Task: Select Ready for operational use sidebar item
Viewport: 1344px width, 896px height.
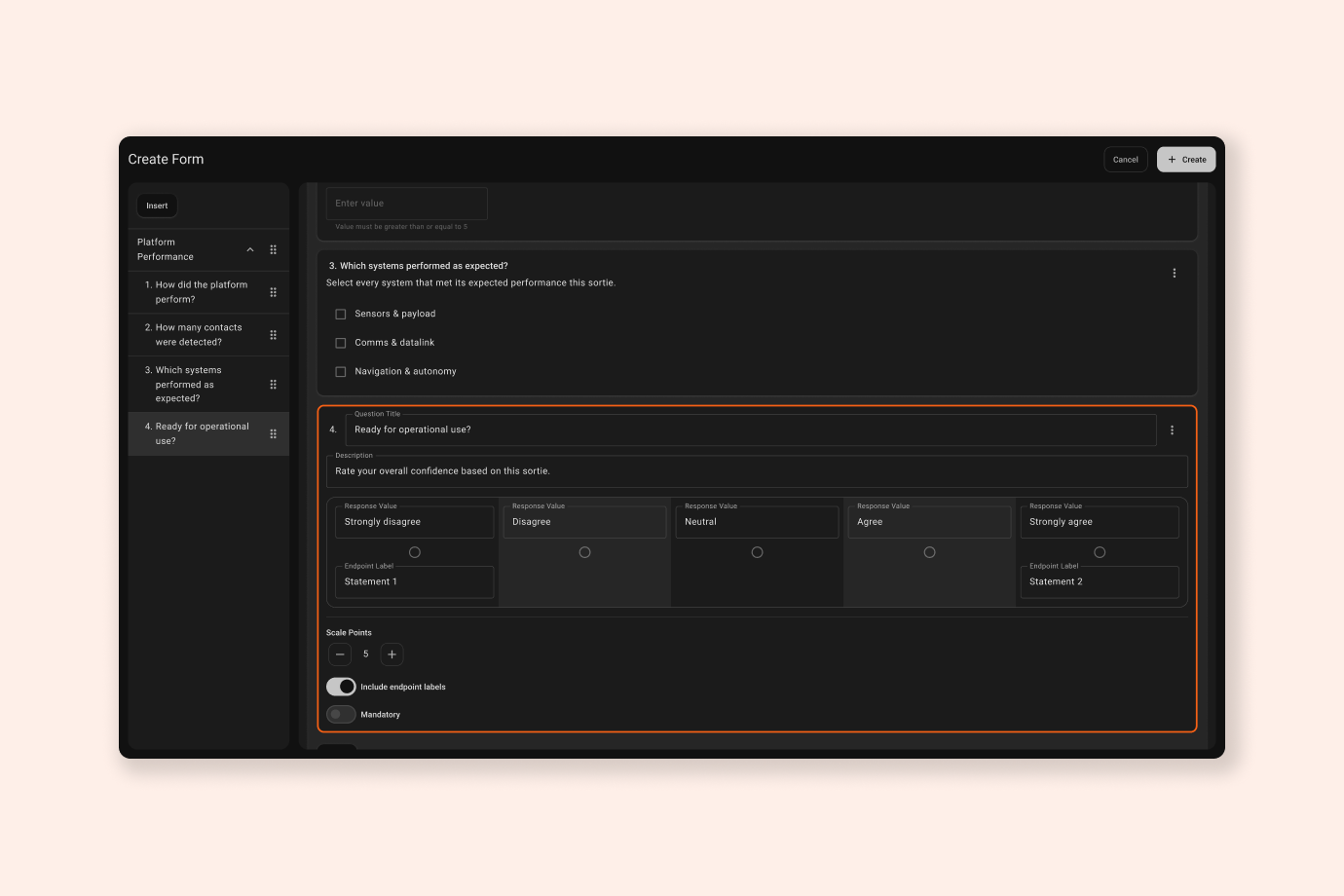Action: pyautogui.click(x=208, y=433)
